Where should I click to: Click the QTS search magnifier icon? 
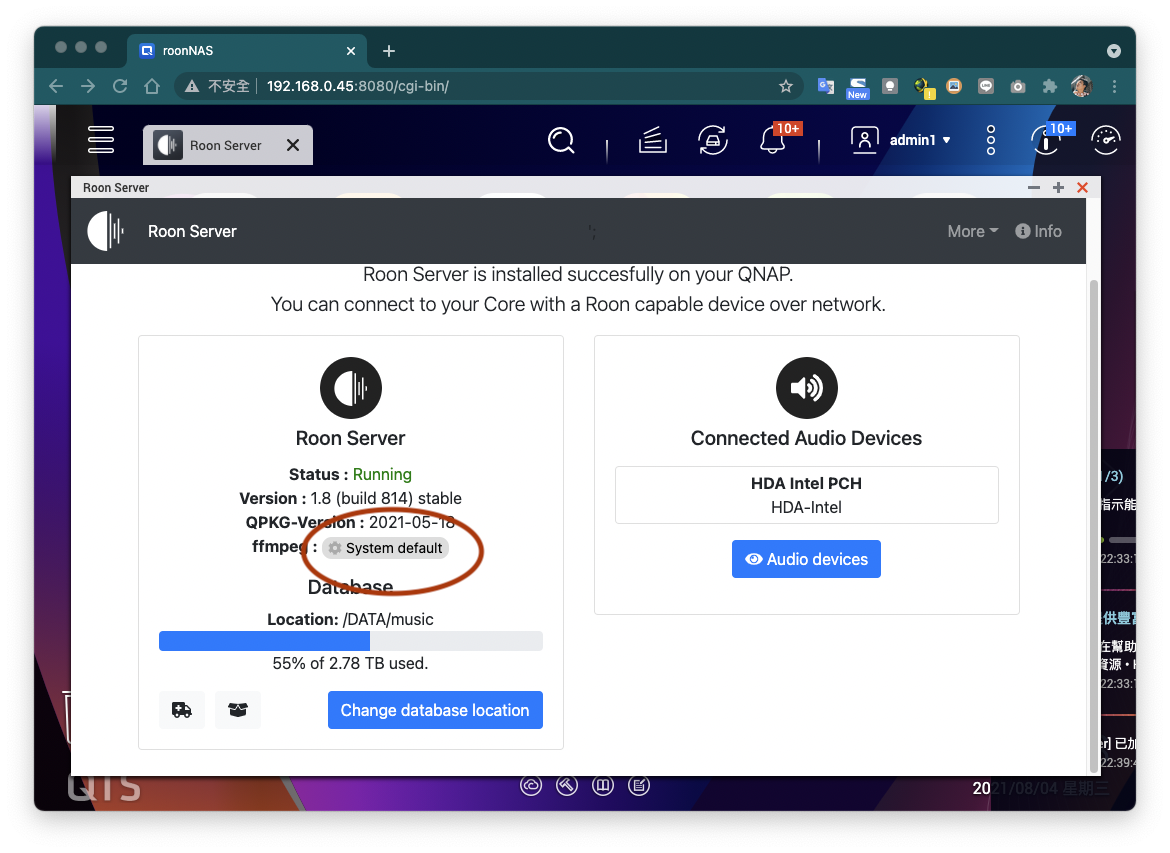coord(561,140)
